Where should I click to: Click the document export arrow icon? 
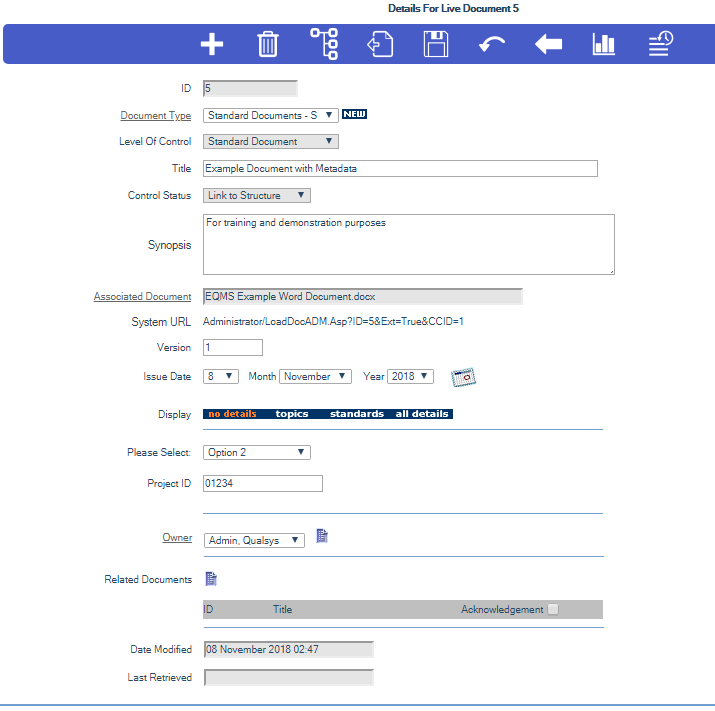click(380, 44)
